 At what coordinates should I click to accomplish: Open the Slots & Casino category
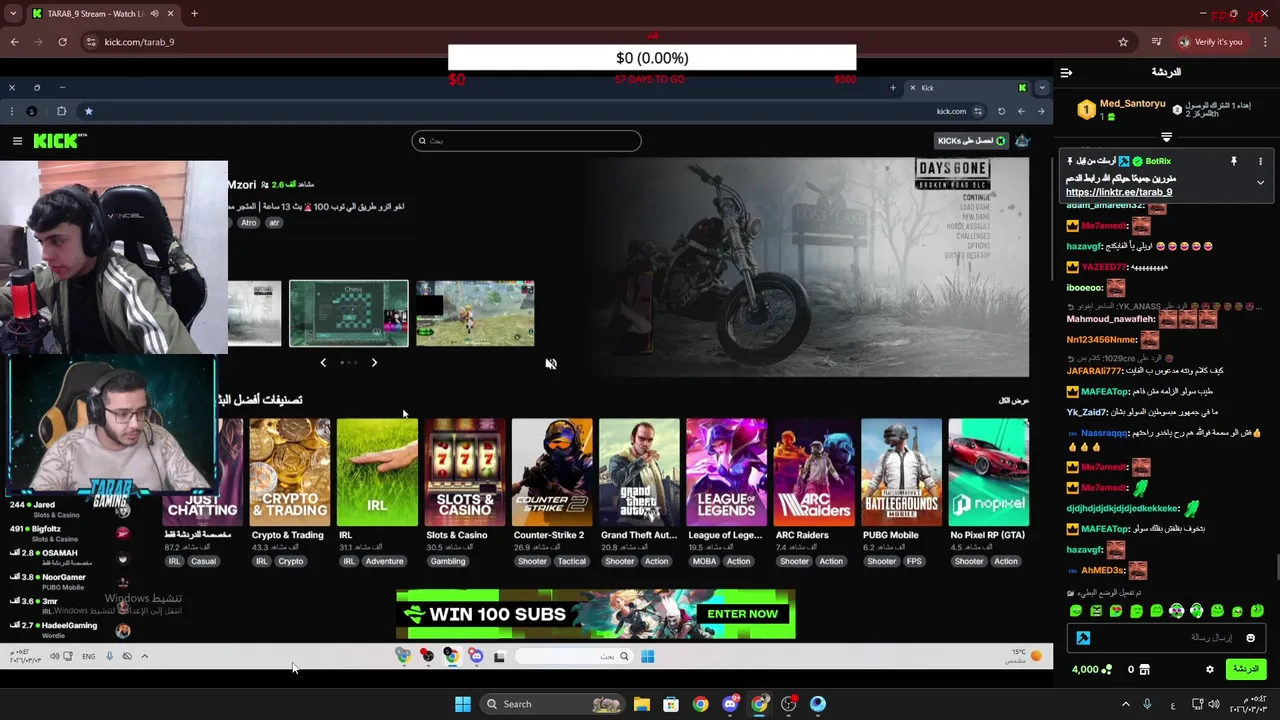[465, 472]
